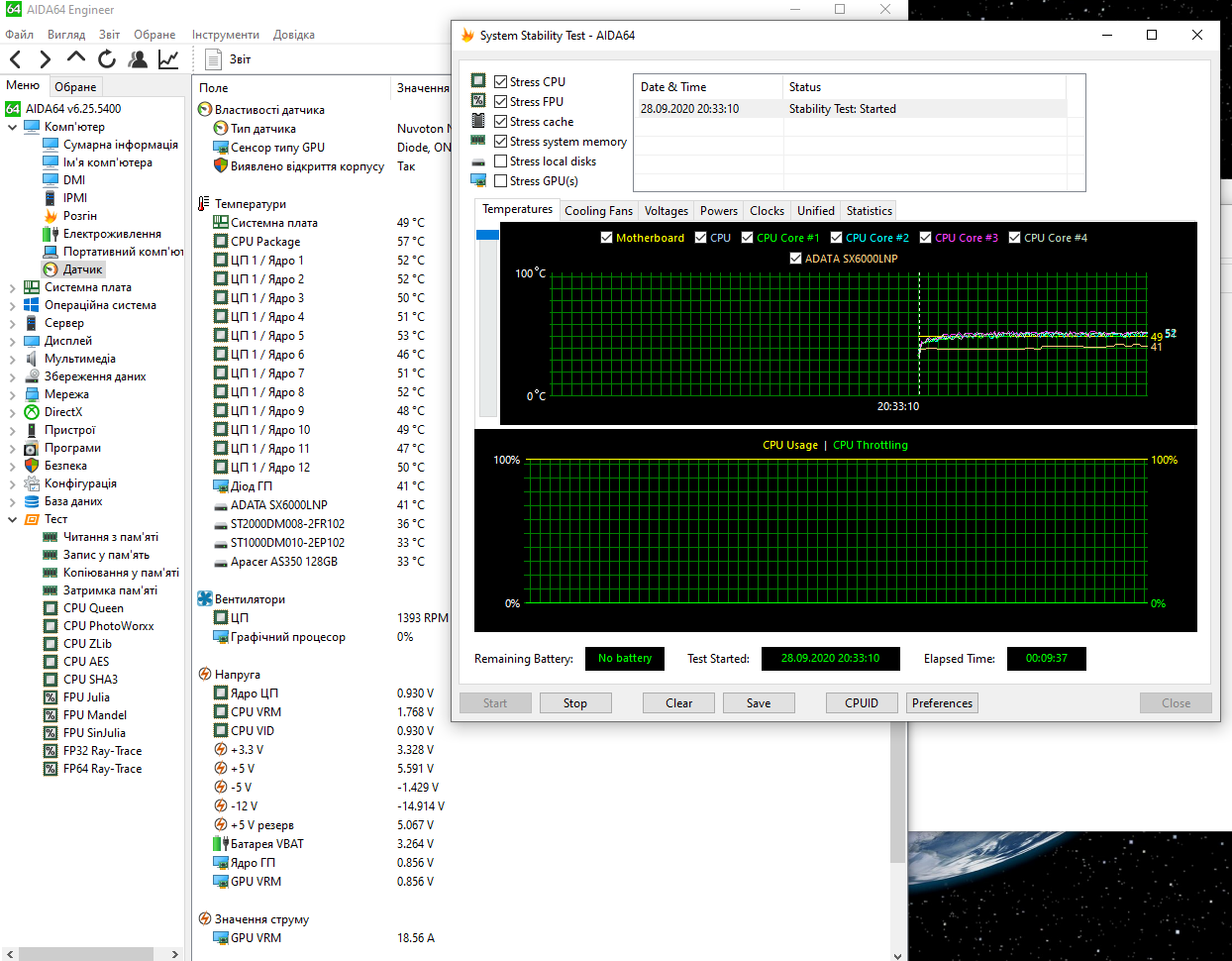Click the Up level arrow icon
Image resolution: width=1232 pixels, height=961 pixels.
[76, 58]
